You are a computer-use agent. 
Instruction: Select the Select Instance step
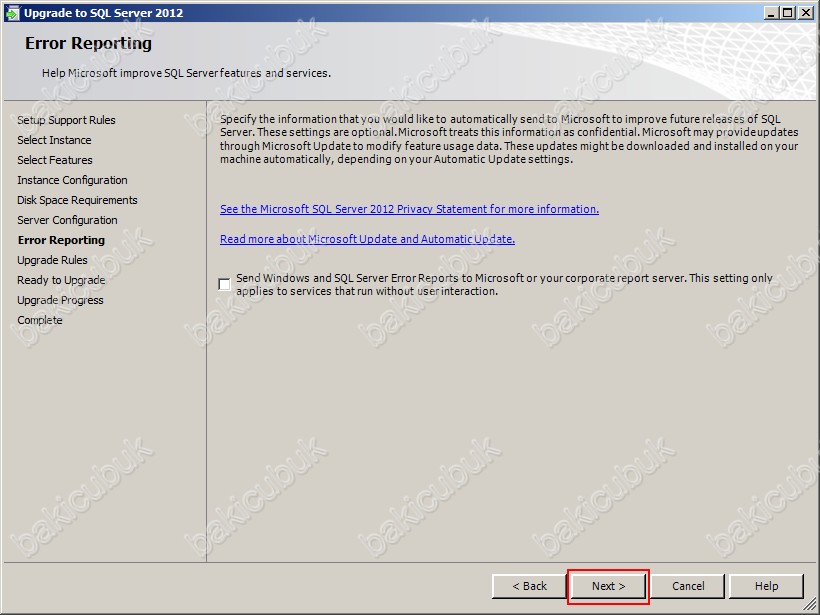coord(54,140)
